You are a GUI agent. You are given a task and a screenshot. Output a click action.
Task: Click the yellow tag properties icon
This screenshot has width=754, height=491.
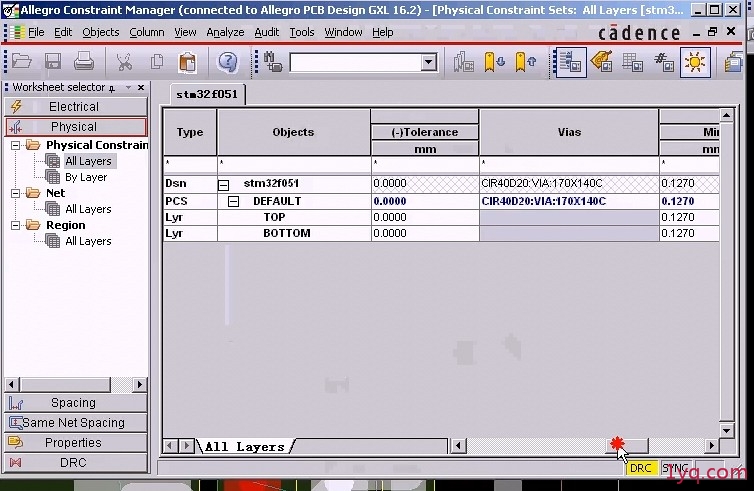click(601, 62)
